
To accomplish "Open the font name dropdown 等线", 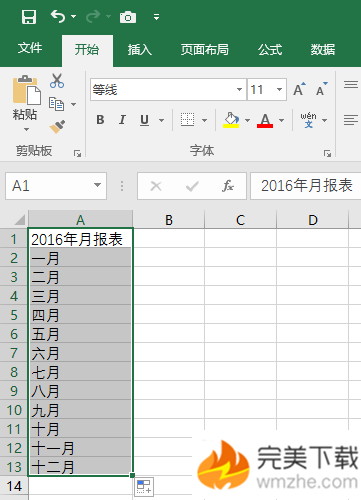I will pos(239,89).
